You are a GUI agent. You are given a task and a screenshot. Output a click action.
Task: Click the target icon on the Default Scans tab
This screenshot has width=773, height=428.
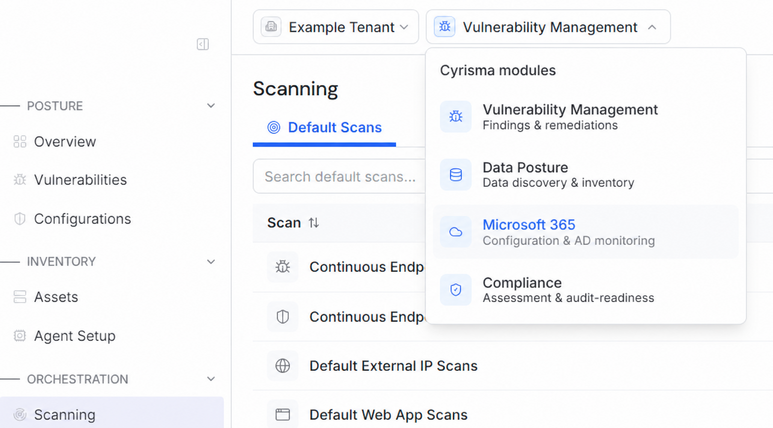274,128
